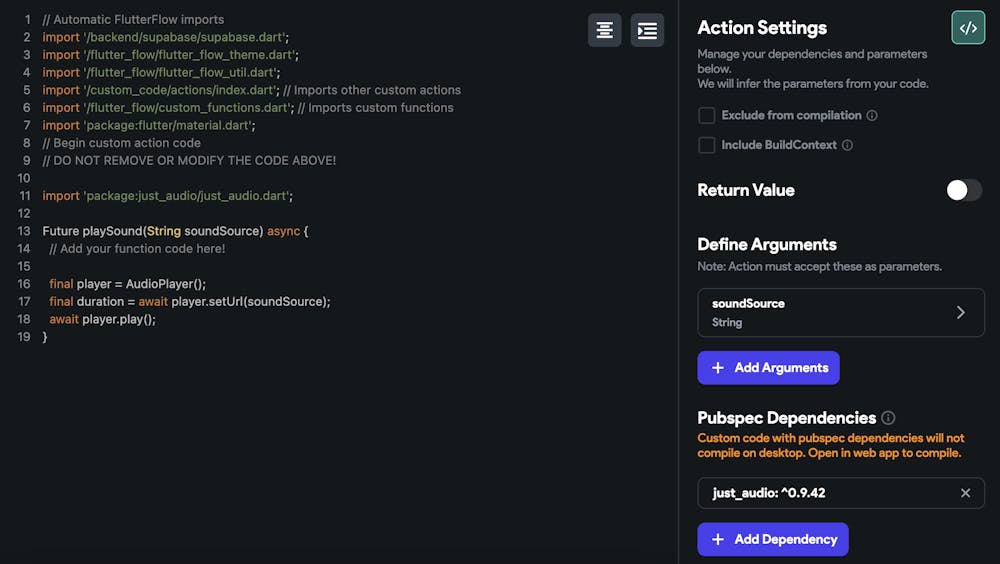The height and width of the screenshot is (564, 1000).
Task: Click info icon beside Exclude from compilation
Action: 872,116
